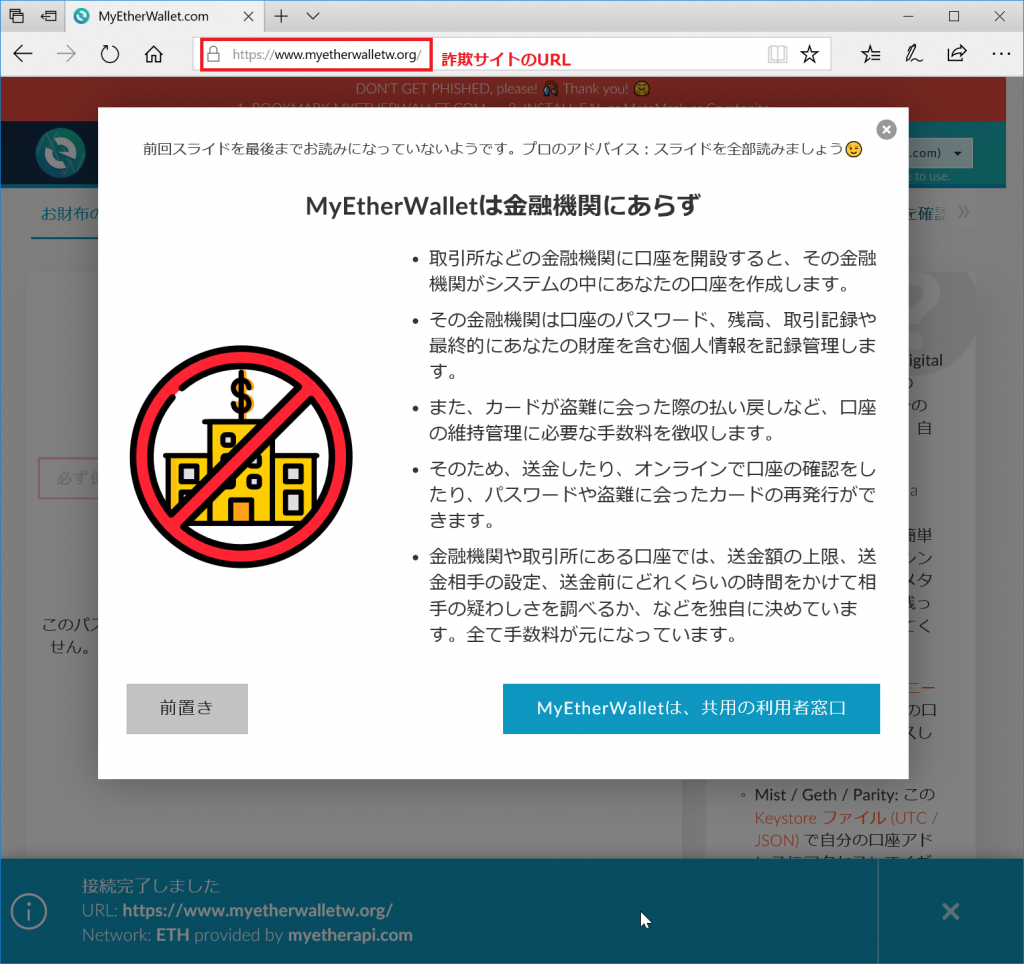Viewport: 1024px width, 964px height.
Task: Open the Hub favorites list icon
Action: pyautogui.click(x=870, y=54)
